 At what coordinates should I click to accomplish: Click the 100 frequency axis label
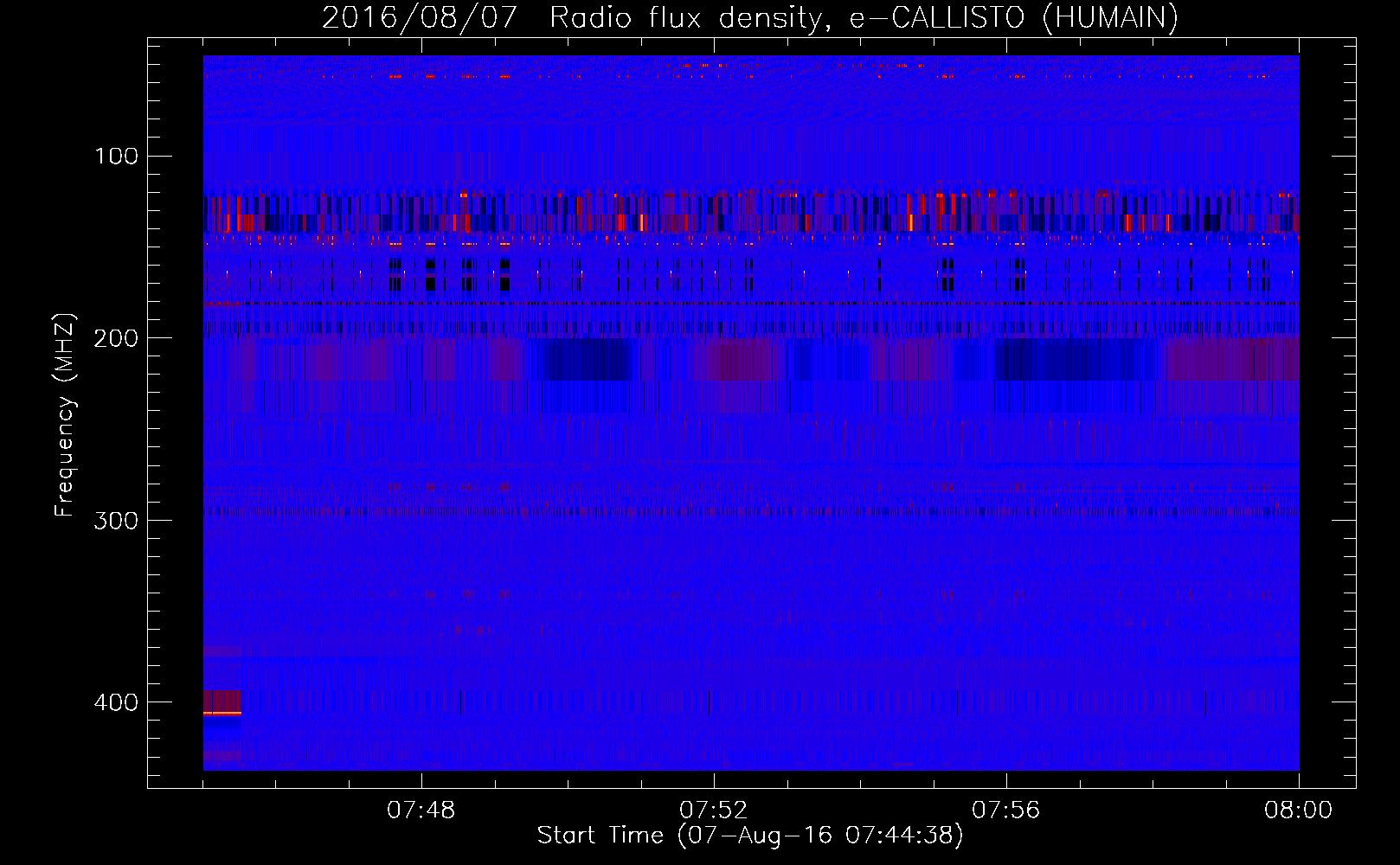pyautogui.click(x=117, y=157)
